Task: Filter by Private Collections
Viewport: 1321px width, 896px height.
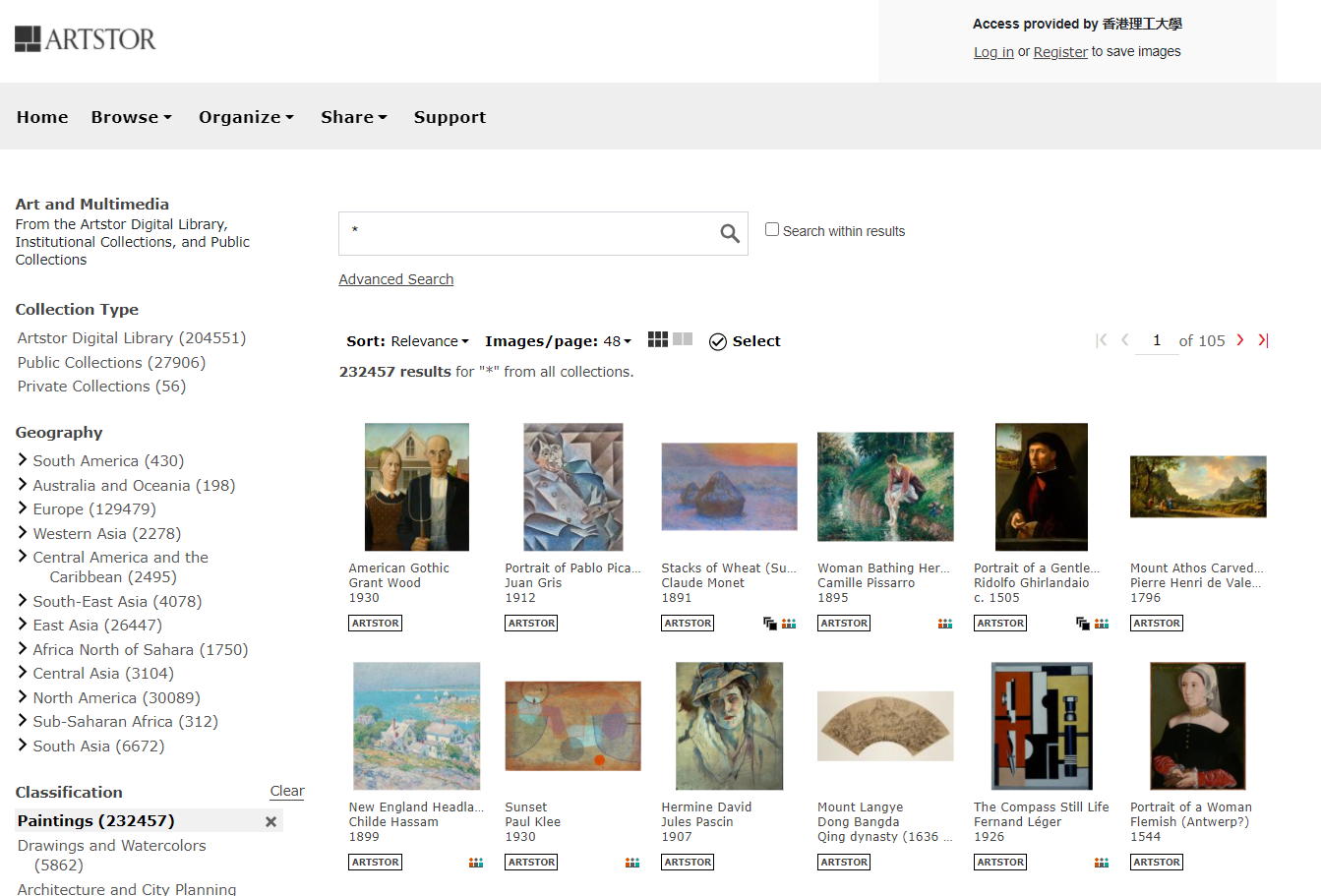Action: click(x=101, y=386)
